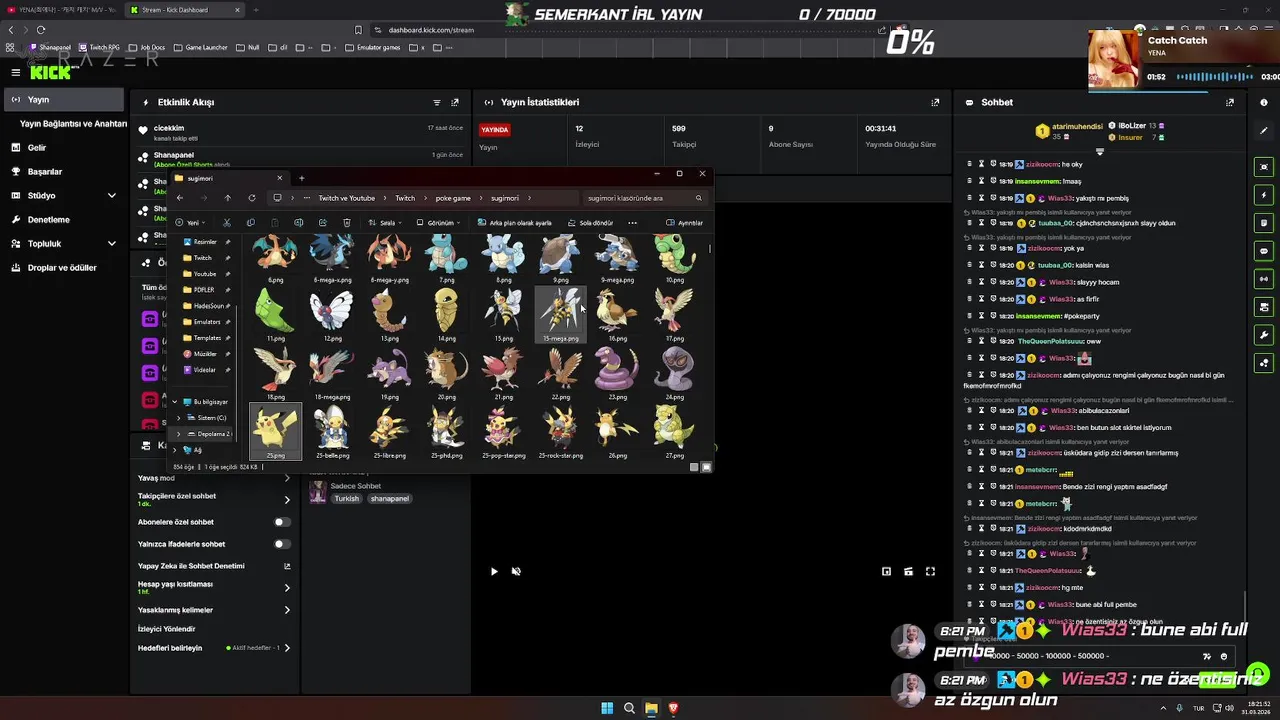
Task: Pop out the Etkinlik Akışı panel
Action: pyautogui.click(x=455, y=102)
